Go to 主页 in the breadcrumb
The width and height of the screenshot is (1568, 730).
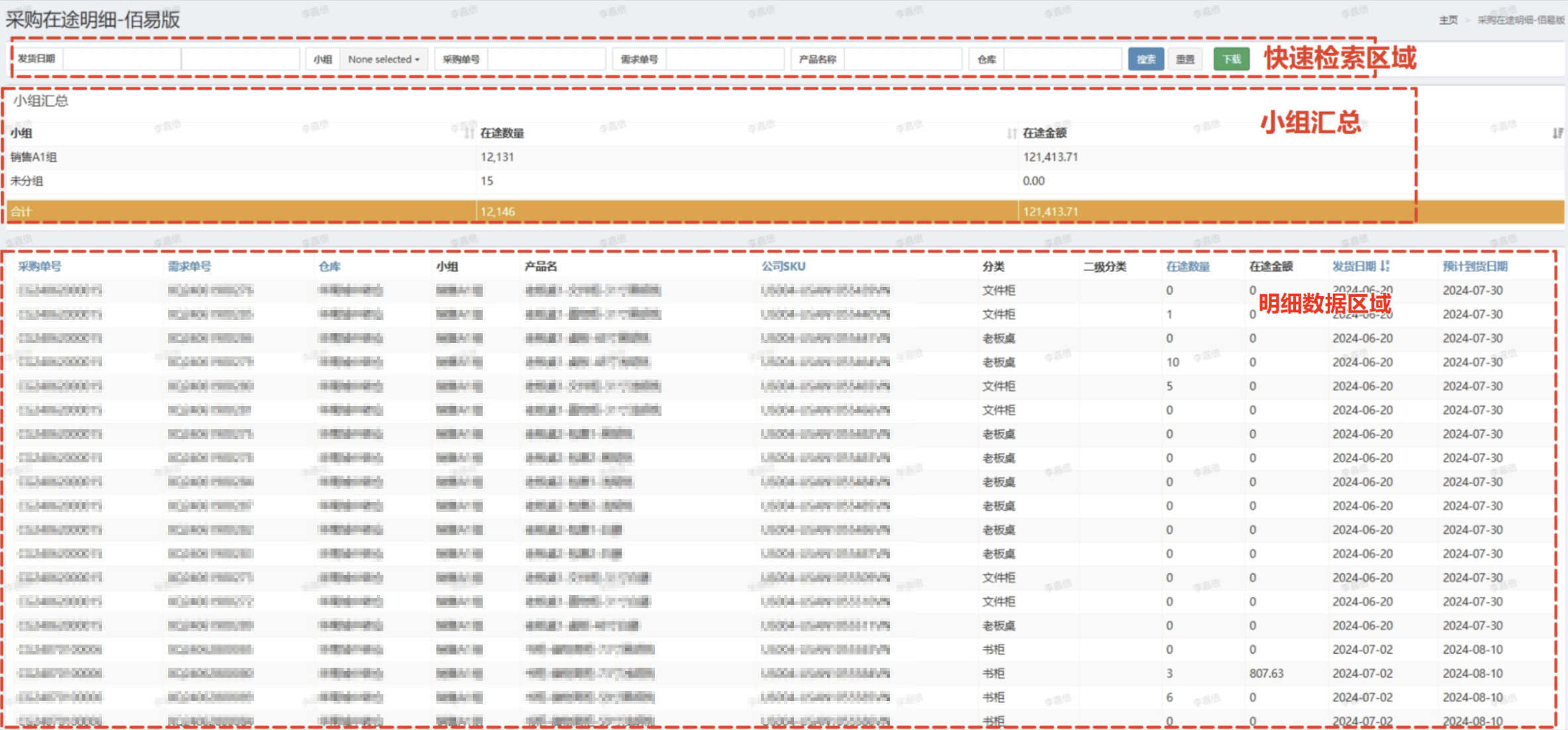[x=1448, y=20]
